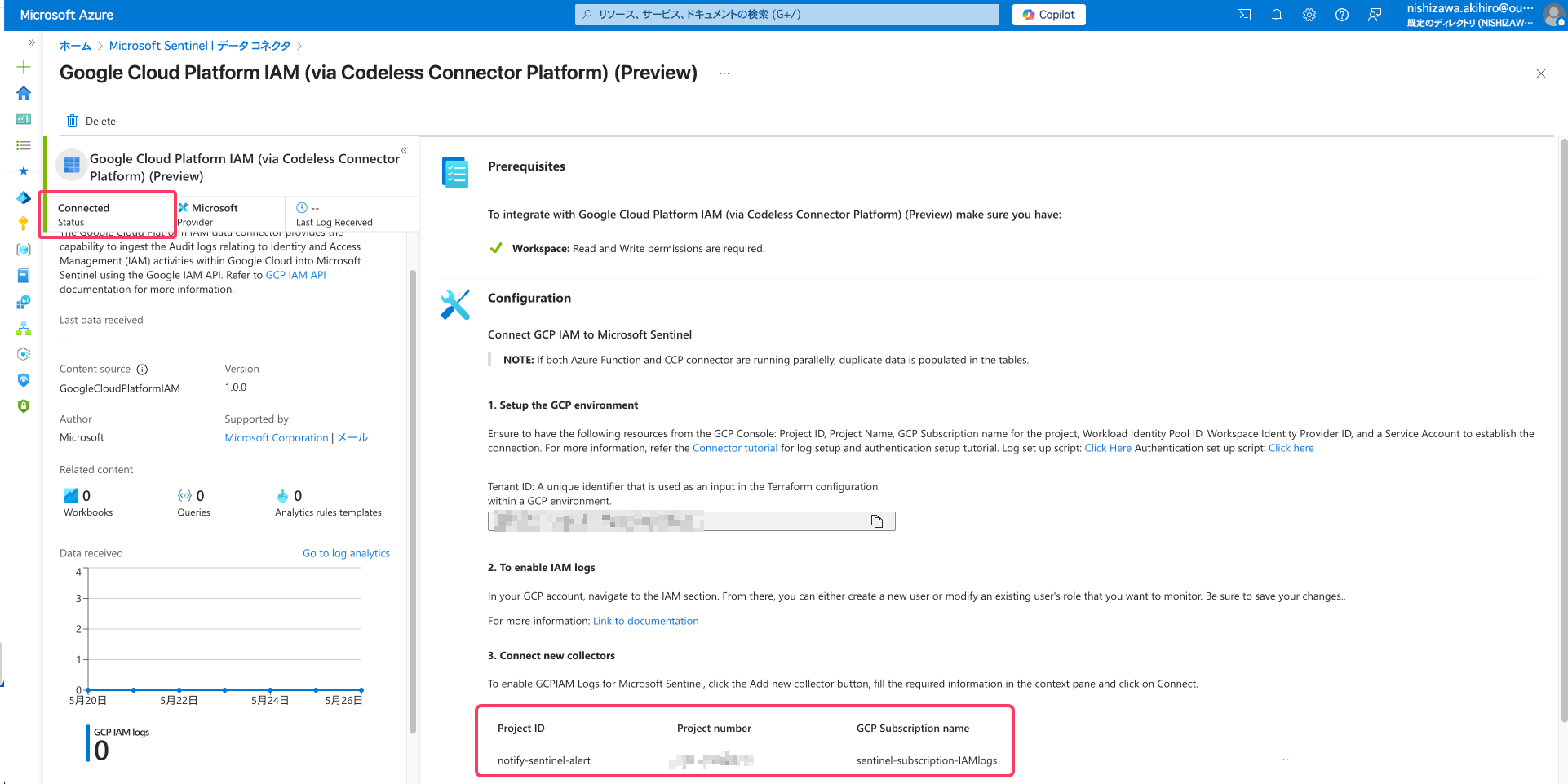The height and width of the screenshot is (784, 1568).
Task: Click the Project number column header
Action: click(x=714, y=729)
